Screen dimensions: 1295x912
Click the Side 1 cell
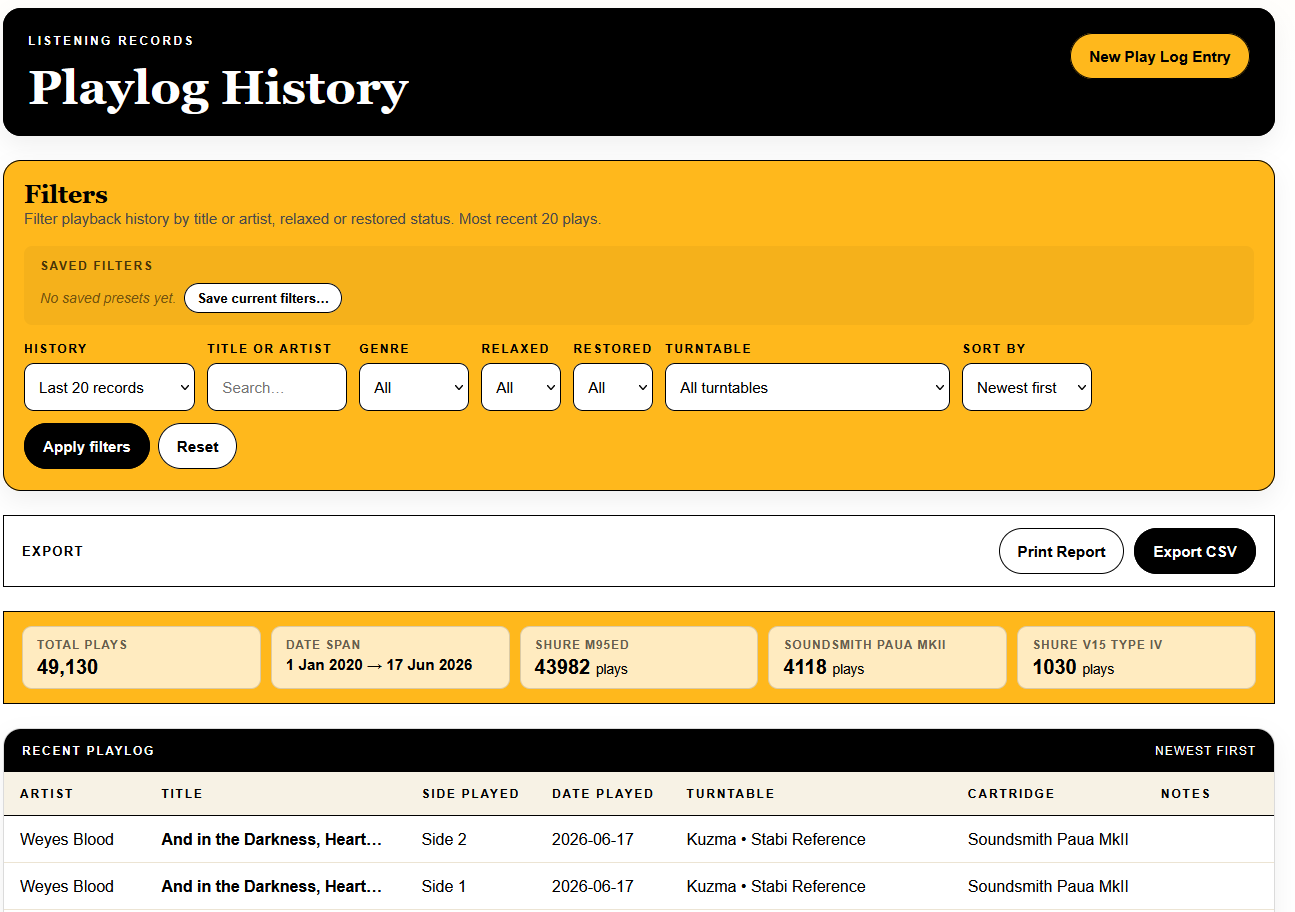pos(444,886)
